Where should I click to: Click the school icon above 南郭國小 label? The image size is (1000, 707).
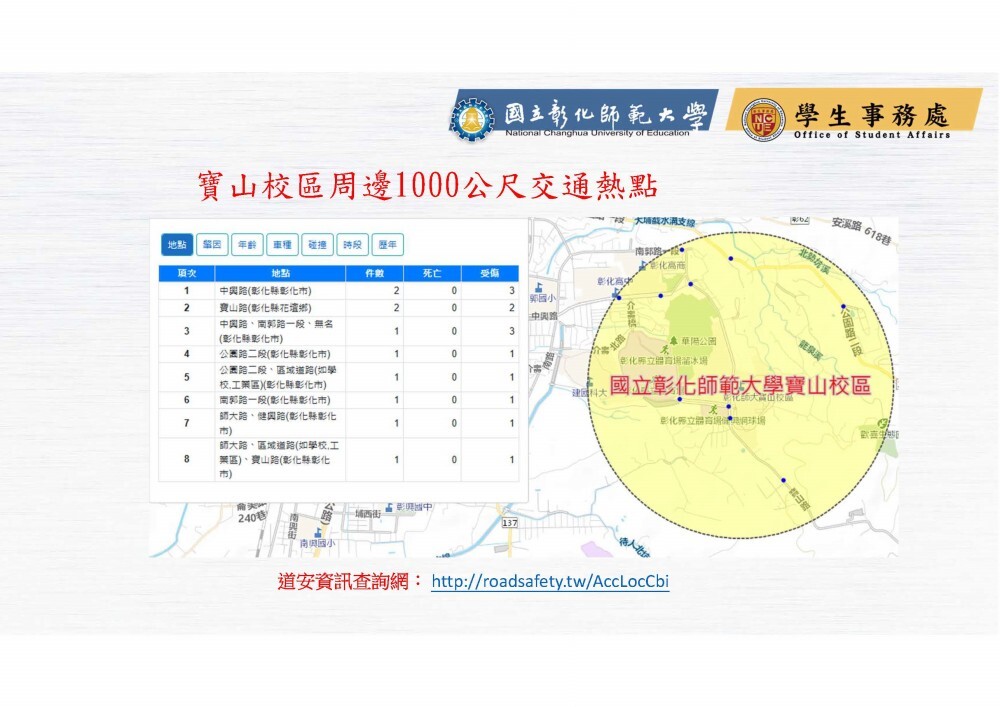click(540, 288)
